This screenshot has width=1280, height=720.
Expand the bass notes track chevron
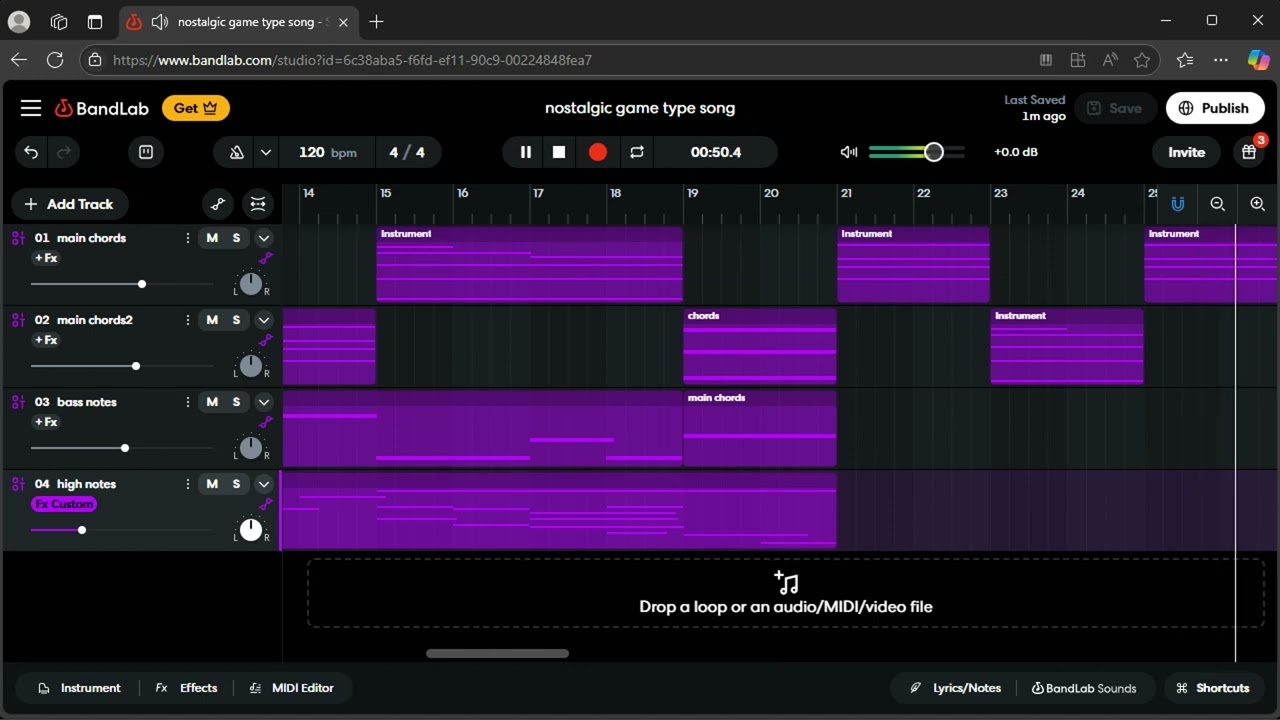tap(264, 402)
